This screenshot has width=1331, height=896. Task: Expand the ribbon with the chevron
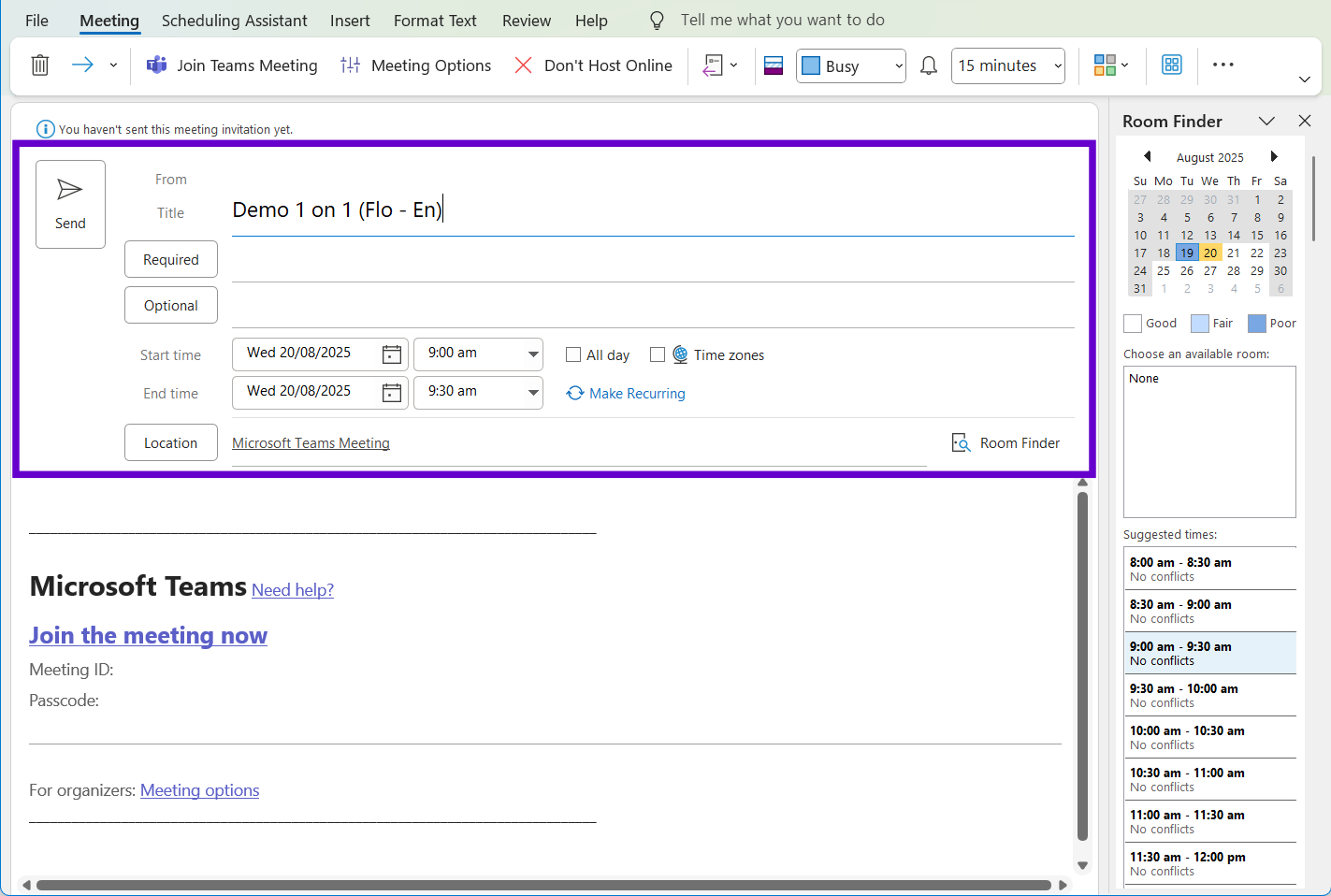pos(1305,79)
